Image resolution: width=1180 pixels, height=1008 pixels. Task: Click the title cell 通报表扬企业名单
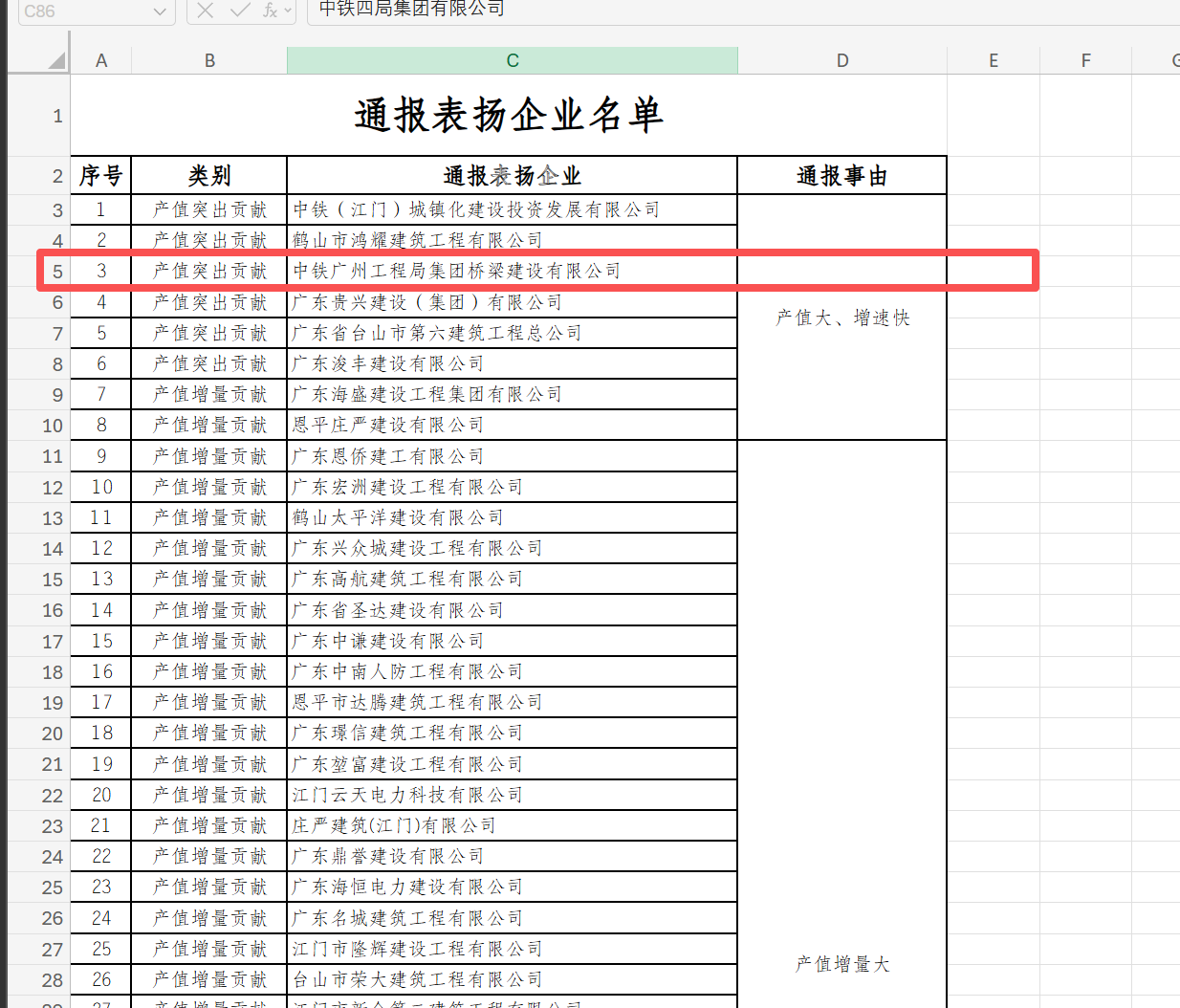click(x=508, y=116)
